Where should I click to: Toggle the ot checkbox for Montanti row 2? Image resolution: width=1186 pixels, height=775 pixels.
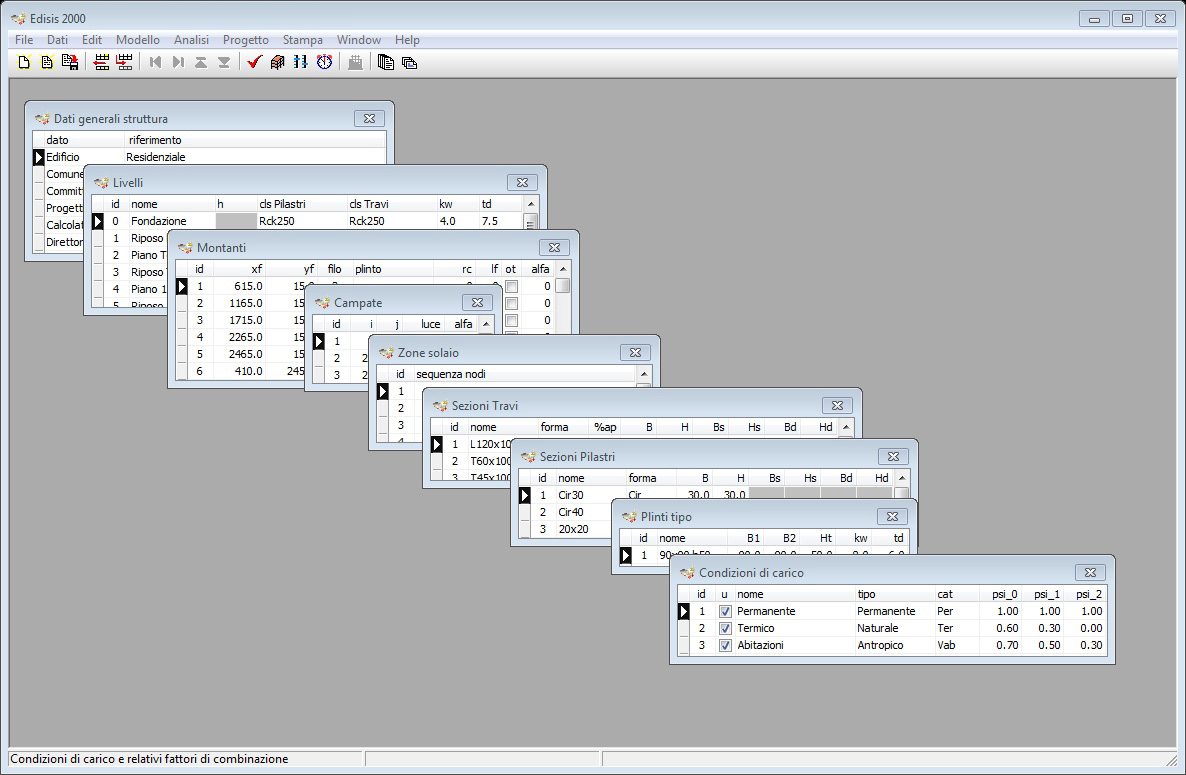point(512,303)
